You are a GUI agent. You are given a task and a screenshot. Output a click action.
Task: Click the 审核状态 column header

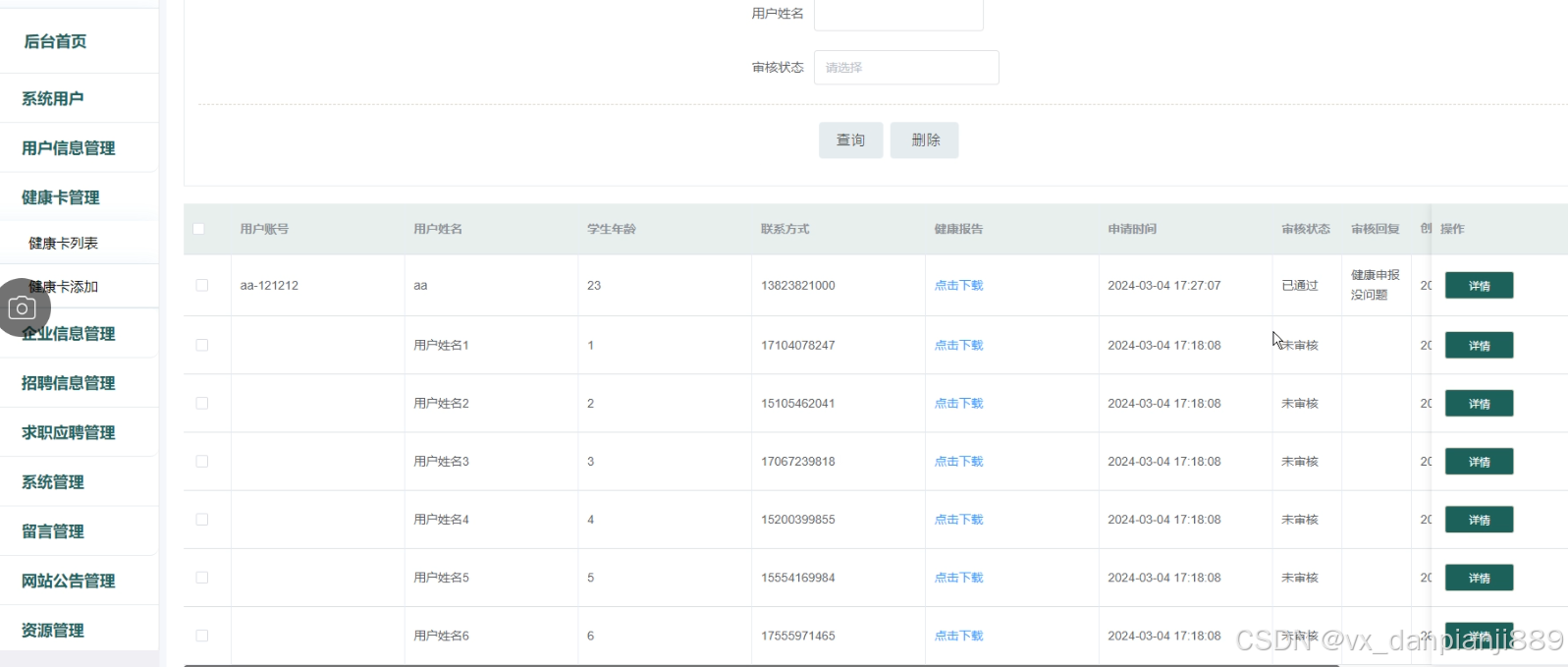pyautogui.click(x=1306, y=229)
